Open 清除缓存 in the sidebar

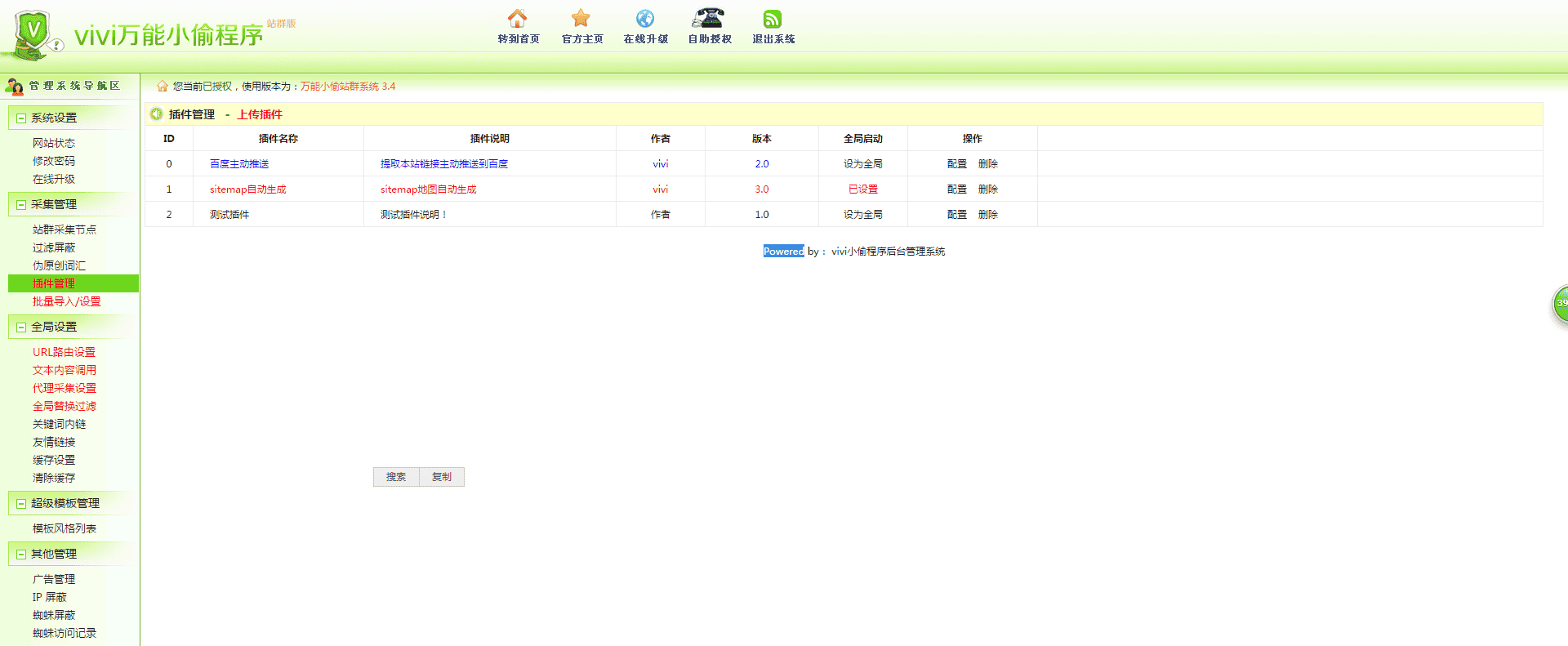54,478
